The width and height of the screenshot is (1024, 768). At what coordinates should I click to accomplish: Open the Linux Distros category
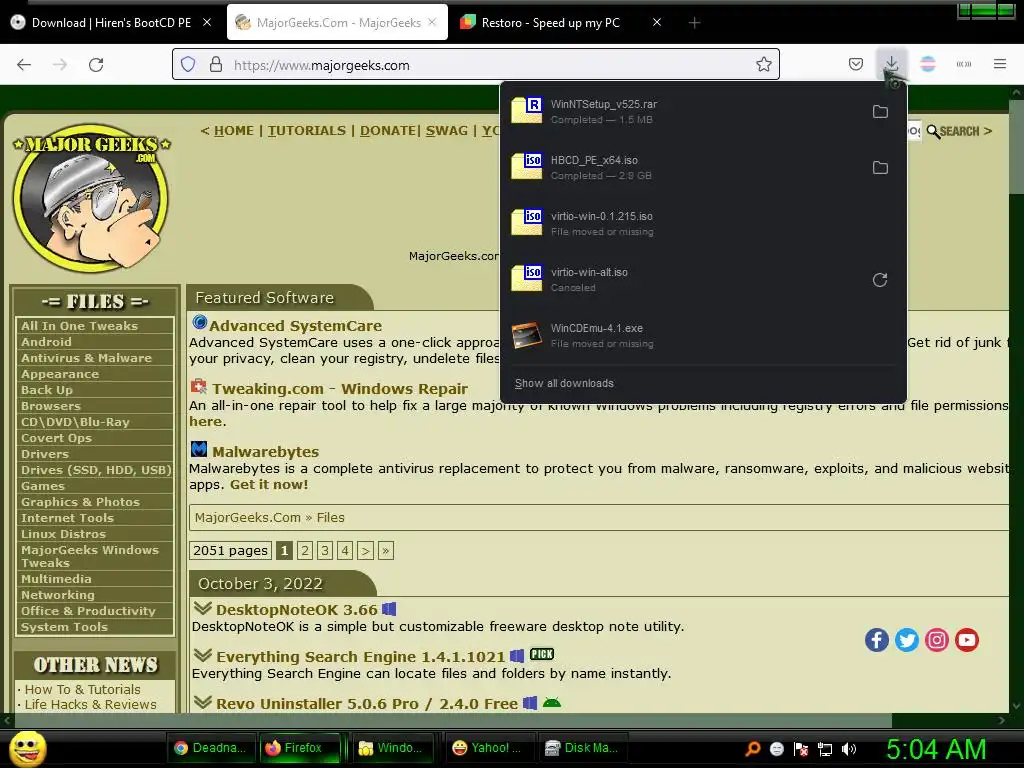coord(63,534)
